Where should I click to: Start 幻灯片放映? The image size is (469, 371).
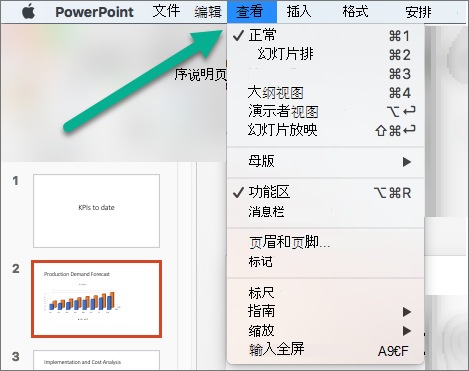325,130
